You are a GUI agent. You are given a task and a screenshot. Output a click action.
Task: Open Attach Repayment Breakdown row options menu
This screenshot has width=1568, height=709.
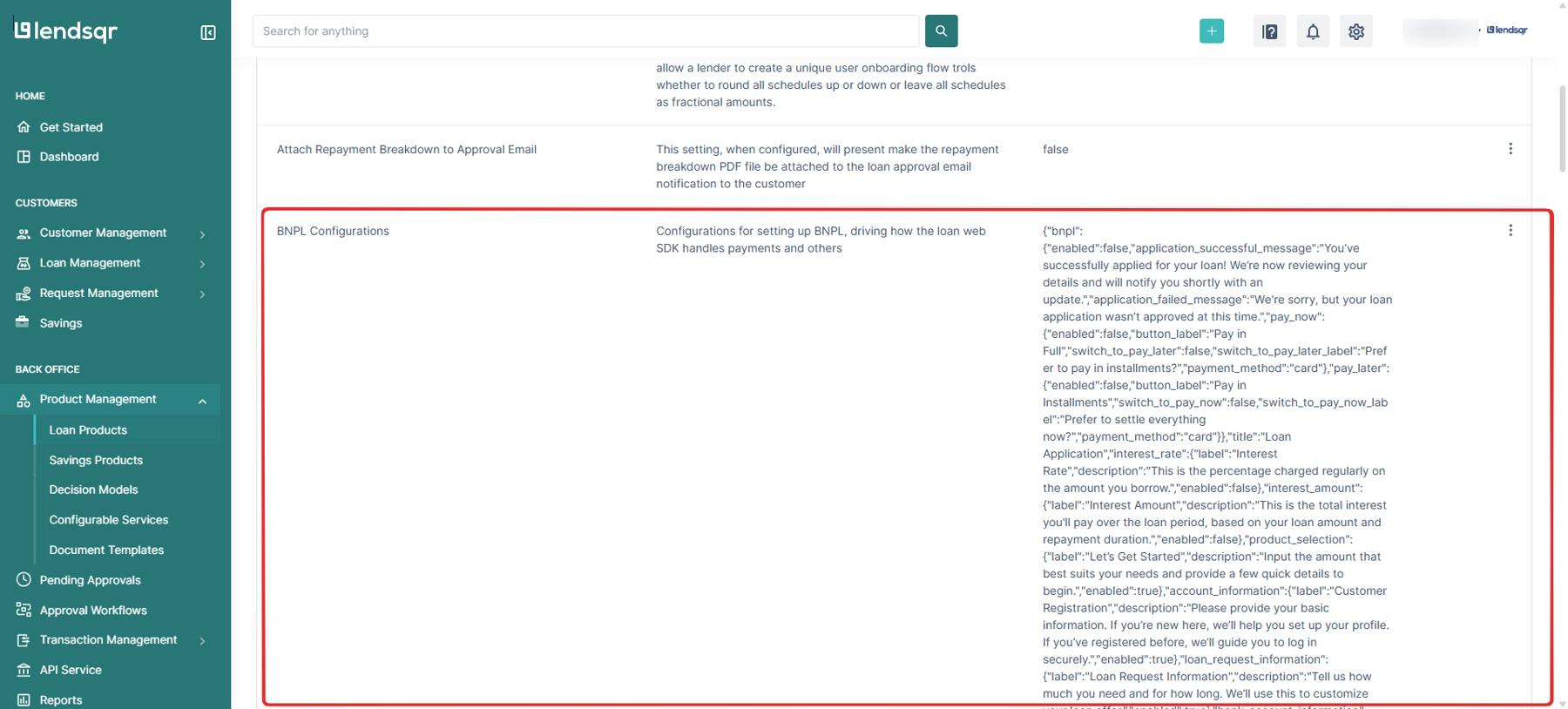click(x=1510, y=149)
